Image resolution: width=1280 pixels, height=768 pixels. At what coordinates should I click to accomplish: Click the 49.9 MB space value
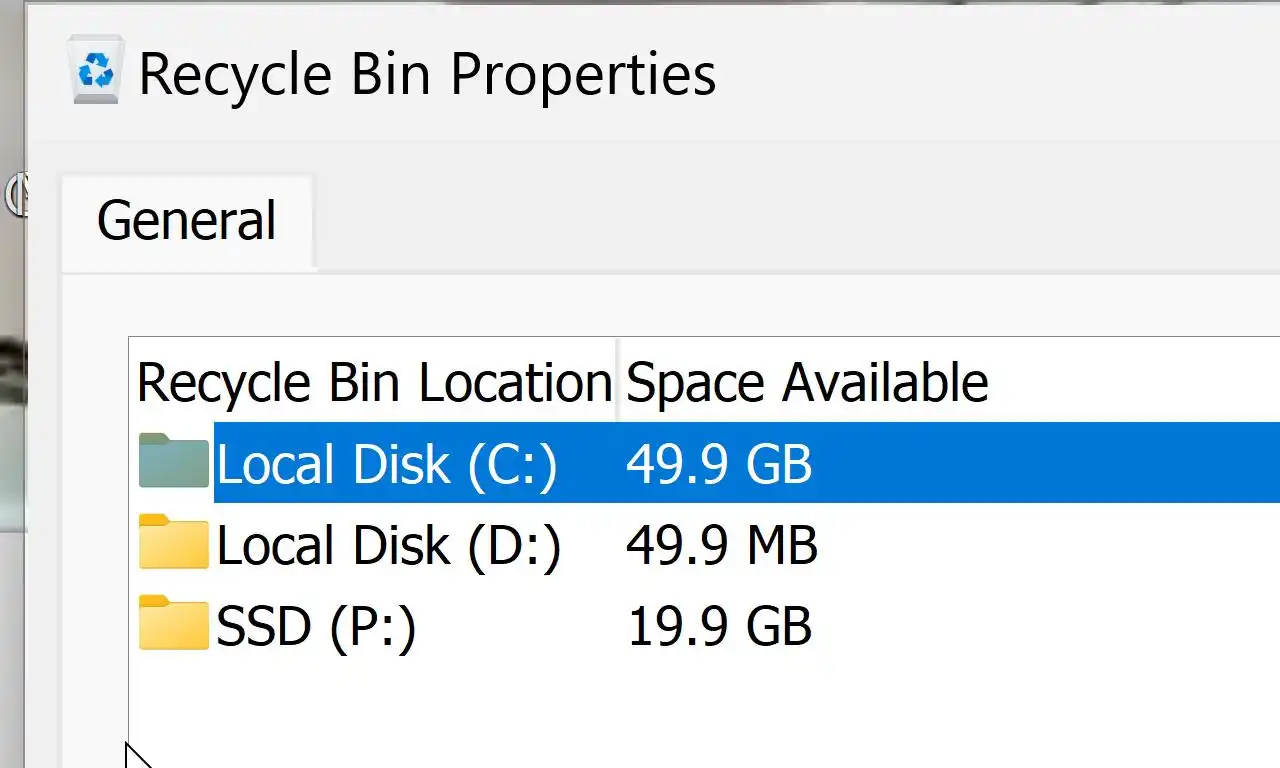tap(722, 546)
